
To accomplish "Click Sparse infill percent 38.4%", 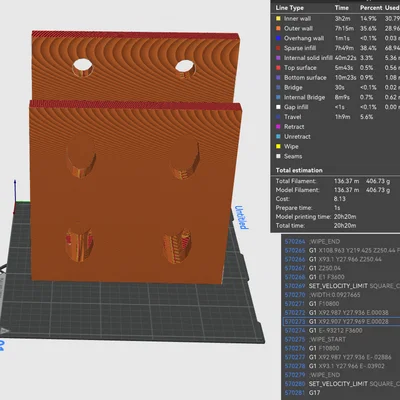I will (368, 48).
